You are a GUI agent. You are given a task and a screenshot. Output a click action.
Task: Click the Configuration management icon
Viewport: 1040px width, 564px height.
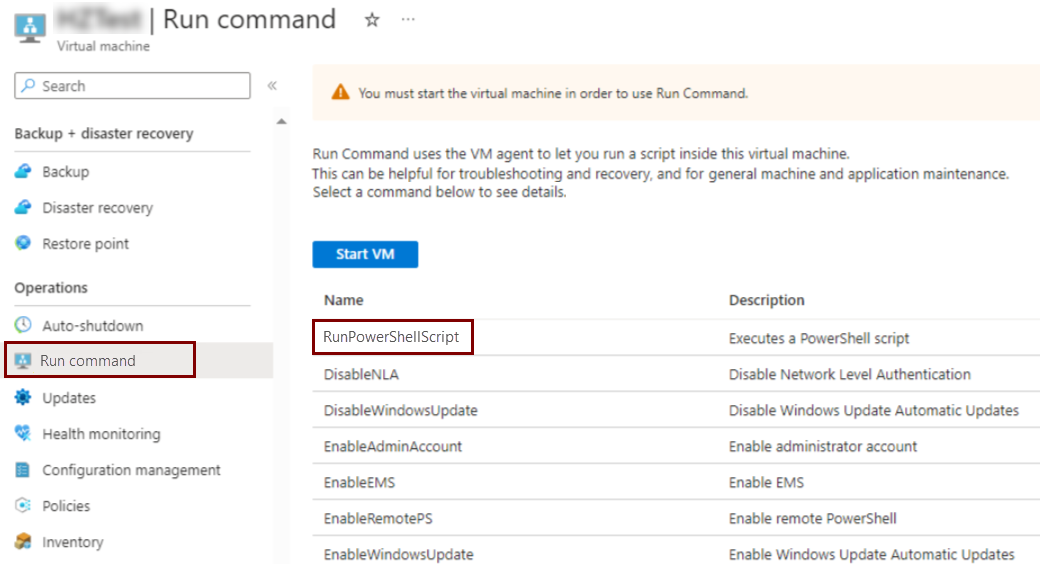23,470
